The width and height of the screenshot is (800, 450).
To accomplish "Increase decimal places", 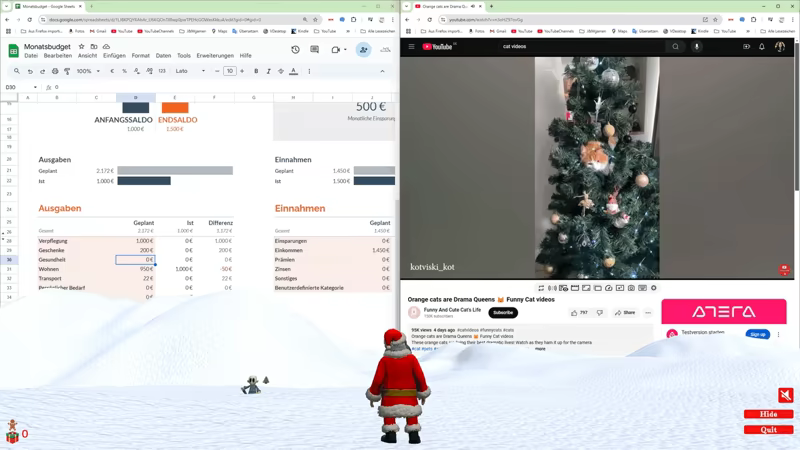I will tap(149, 71).
